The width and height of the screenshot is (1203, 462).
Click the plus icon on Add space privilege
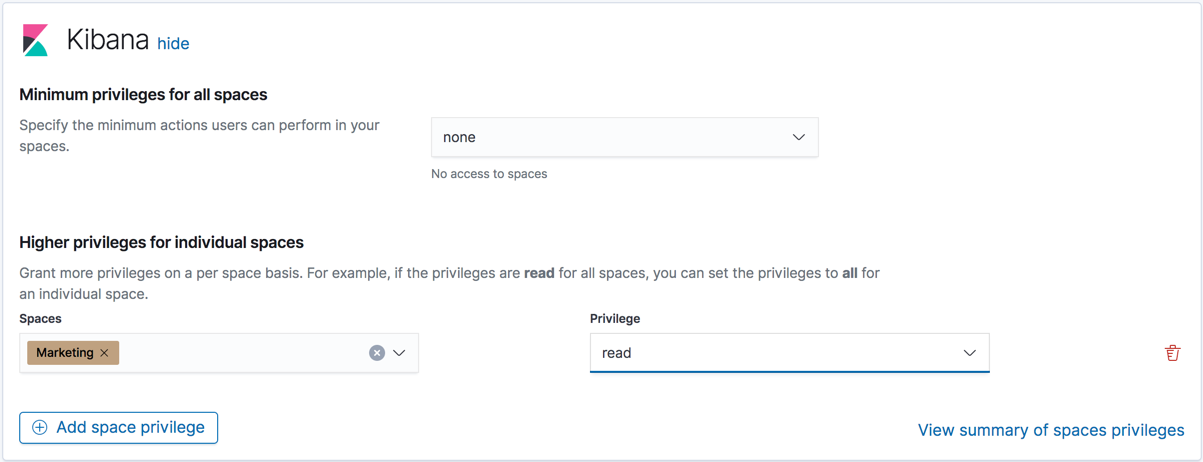(x=40, y=428)
